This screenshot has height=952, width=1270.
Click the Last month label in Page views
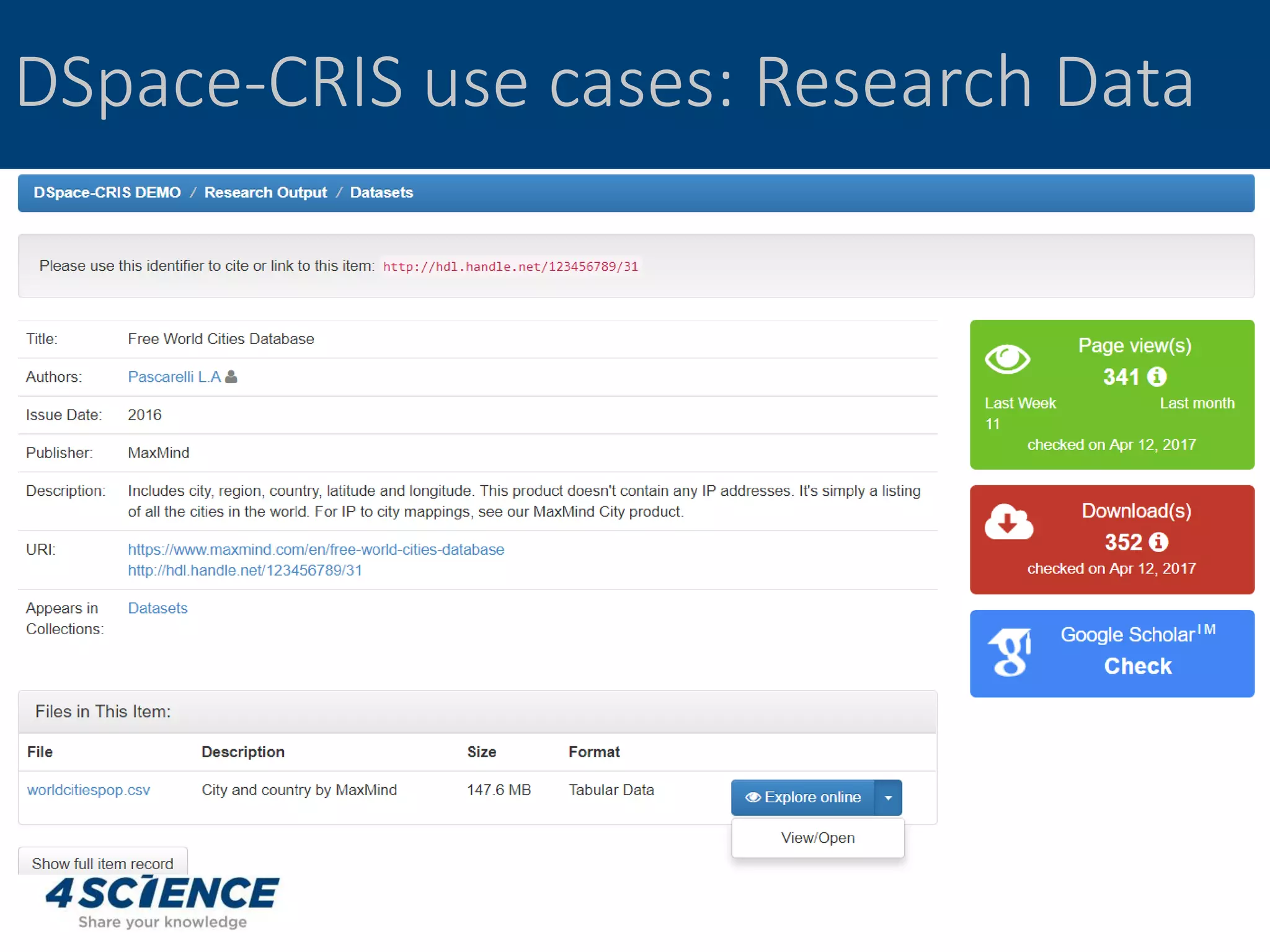click(1197, 403)
